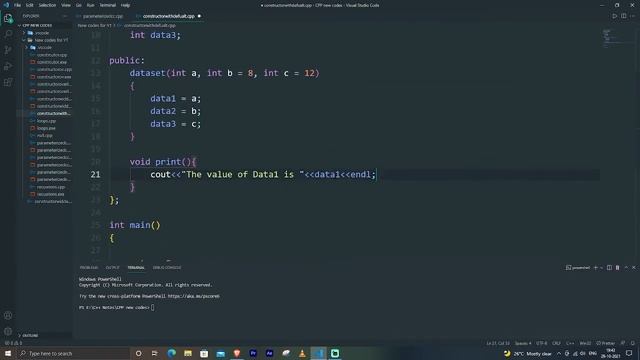
Task: Open Microsoft Edge from taskbar
Action: pyautogui.click(x=171, y=353)
